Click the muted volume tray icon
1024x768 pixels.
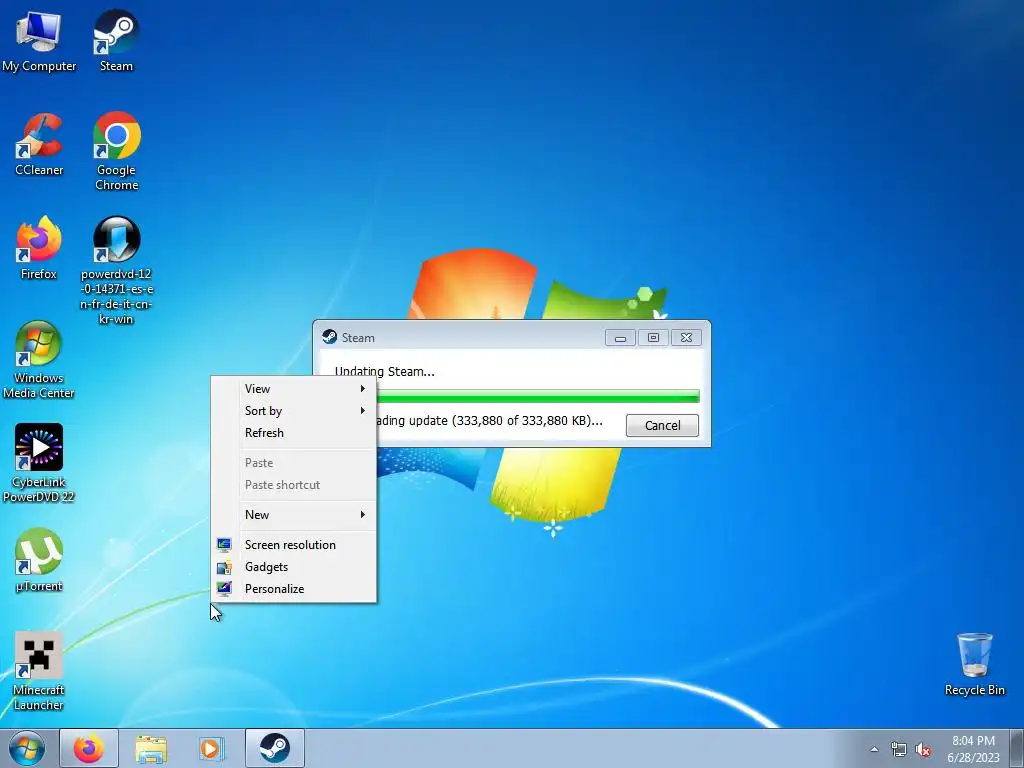click(923, 750)
